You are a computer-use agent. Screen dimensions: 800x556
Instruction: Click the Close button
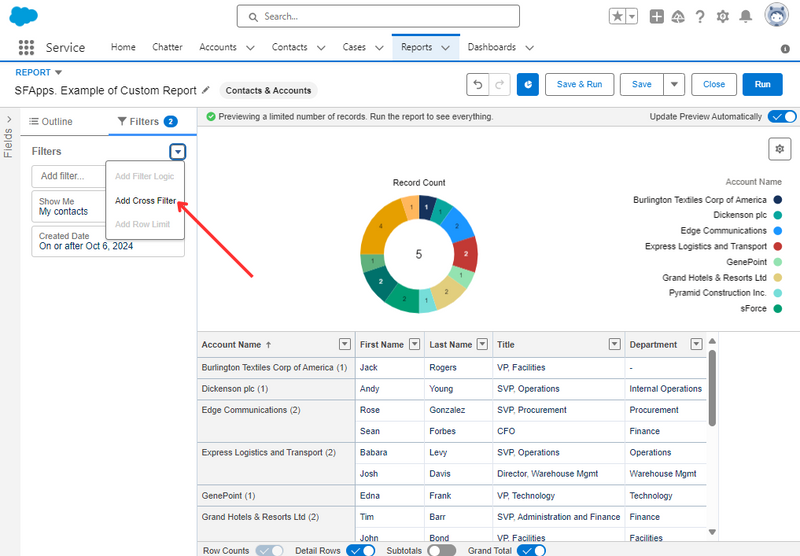(714, 84)
